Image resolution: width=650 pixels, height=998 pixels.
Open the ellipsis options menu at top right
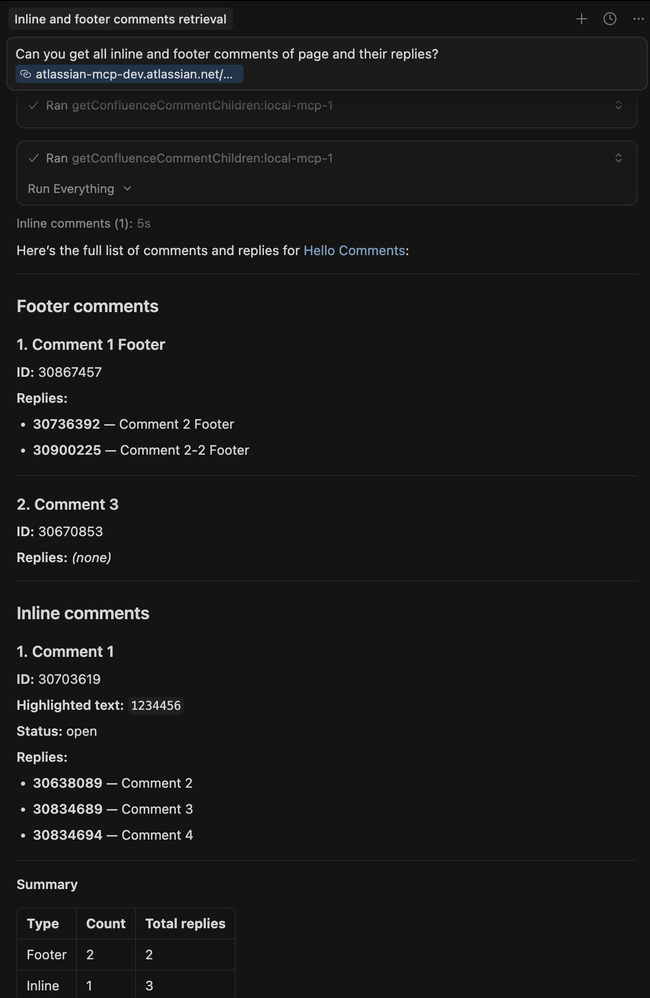(637, 18)
